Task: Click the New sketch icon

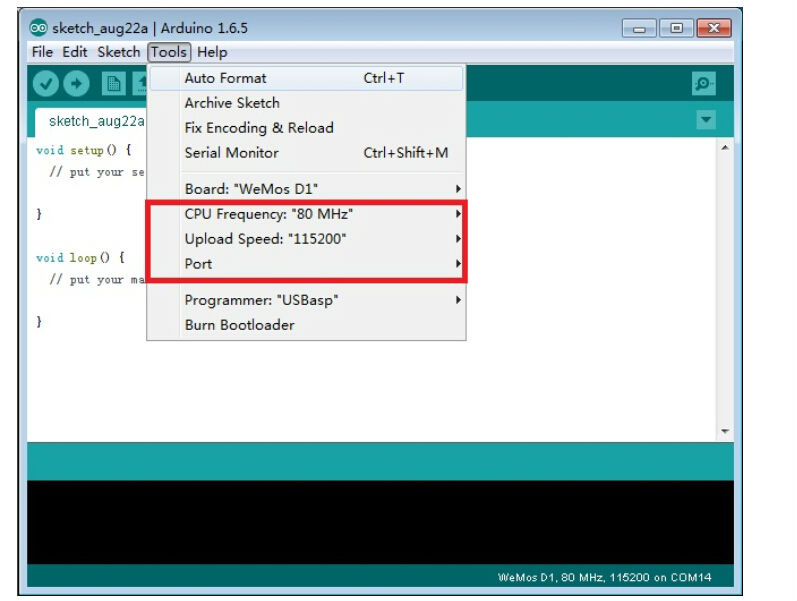Action: [x=114, y=84]
